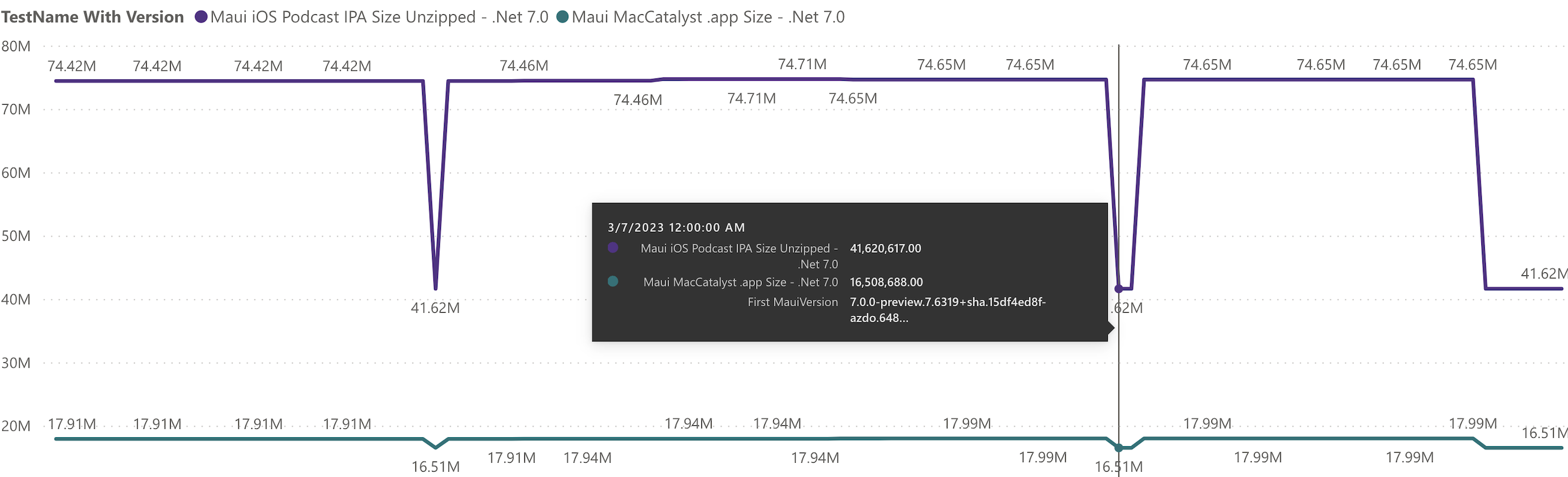Select the 'Maui iOS Podcast IPA Size Unzipped' legend label
1568x477 pixels.
(x=379, y=17)
